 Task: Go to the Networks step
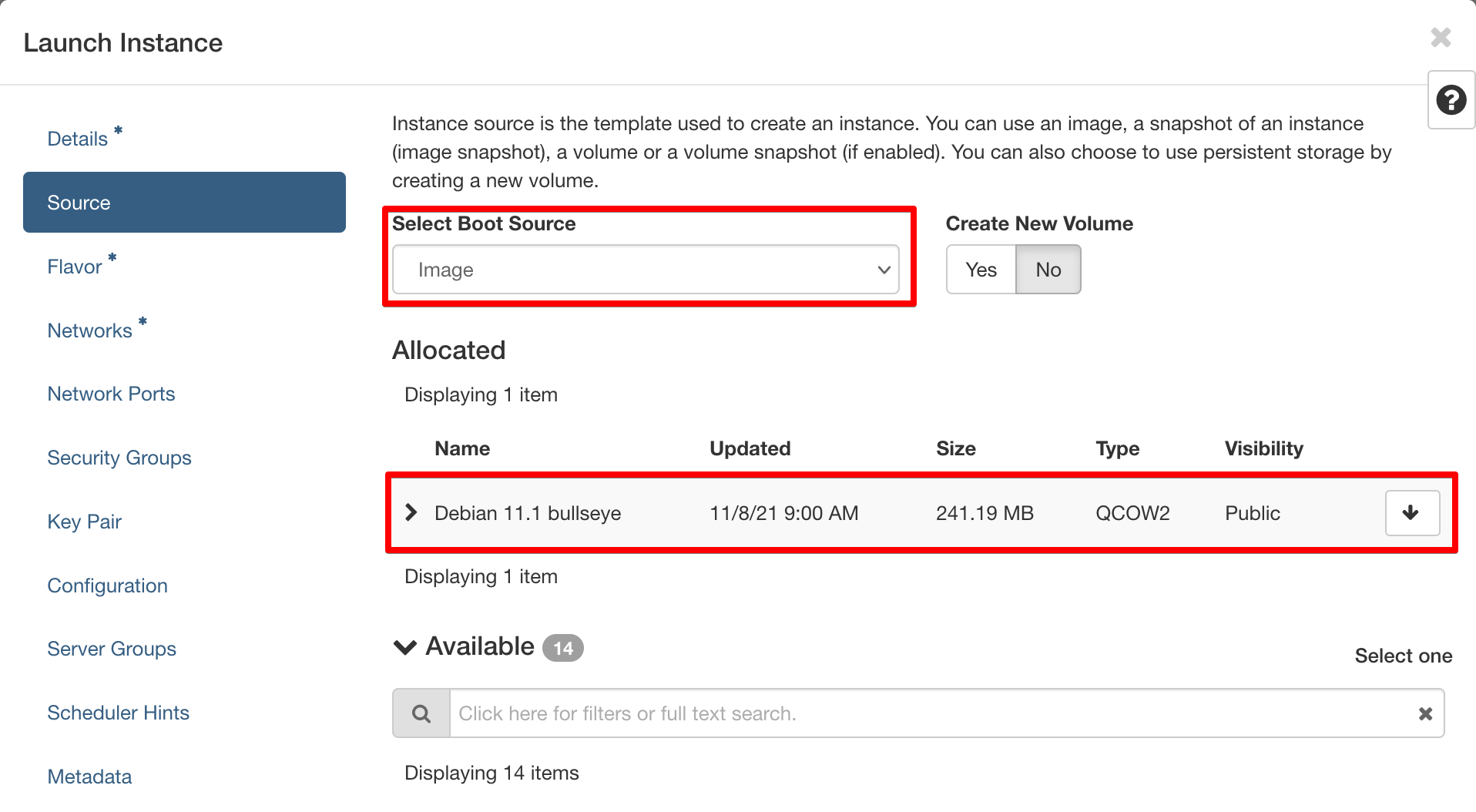click(90, 331)
